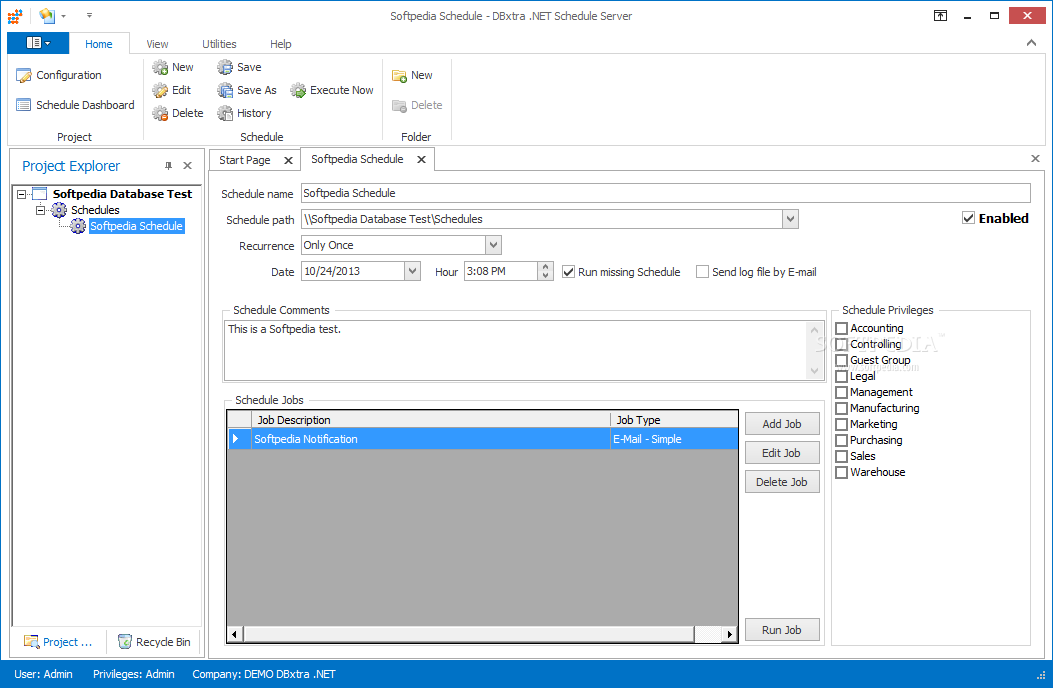Select Schedules node gear icon
The image size is (1053, 688).
[x=59, y=210]
